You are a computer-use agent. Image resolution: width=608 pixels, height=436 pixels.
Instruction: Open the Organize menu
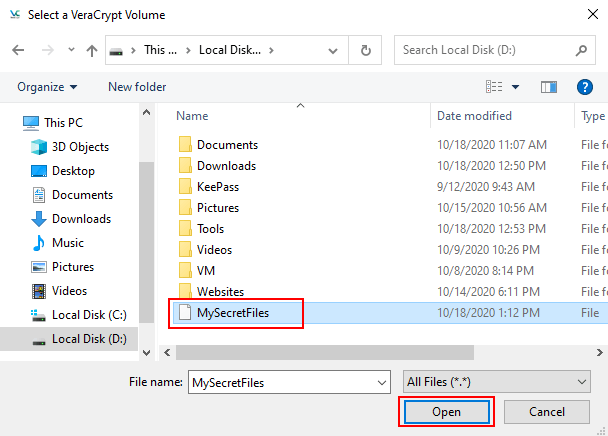(x=47, y=87)
